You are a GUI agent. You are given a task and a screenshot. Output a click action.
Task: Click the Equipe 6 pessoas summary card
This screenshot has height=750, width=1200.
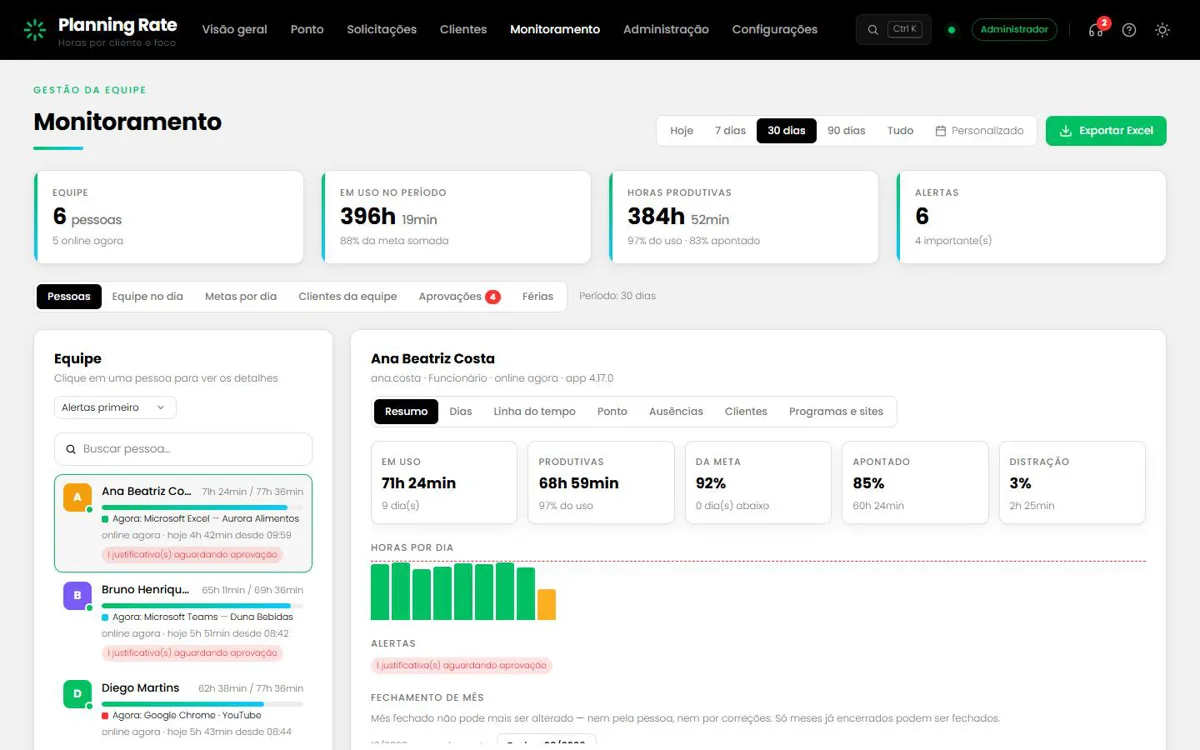click(x=169, y=217)
